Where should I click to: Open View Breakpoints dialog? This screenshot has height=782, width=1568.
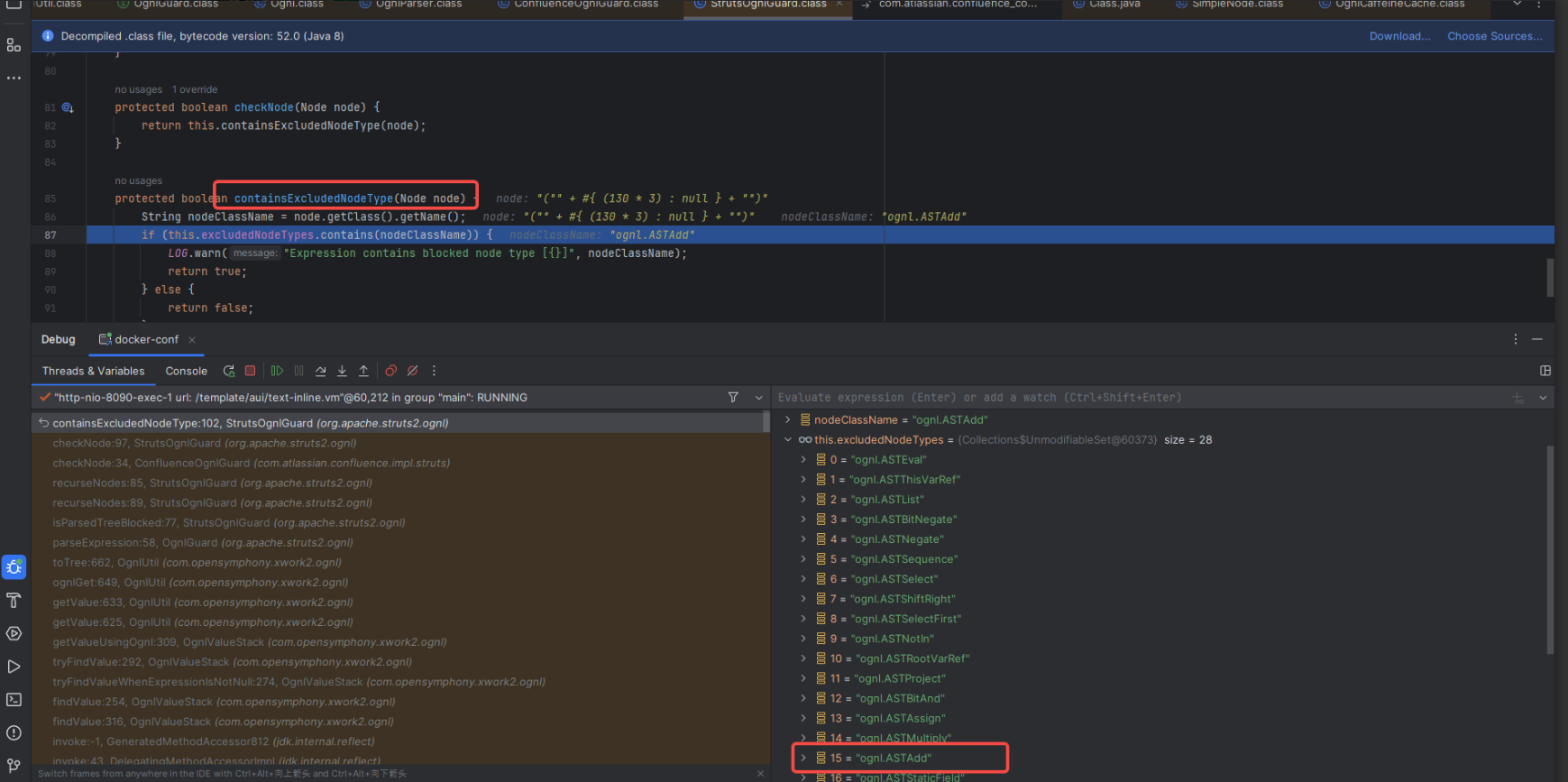tap(390, 371)
